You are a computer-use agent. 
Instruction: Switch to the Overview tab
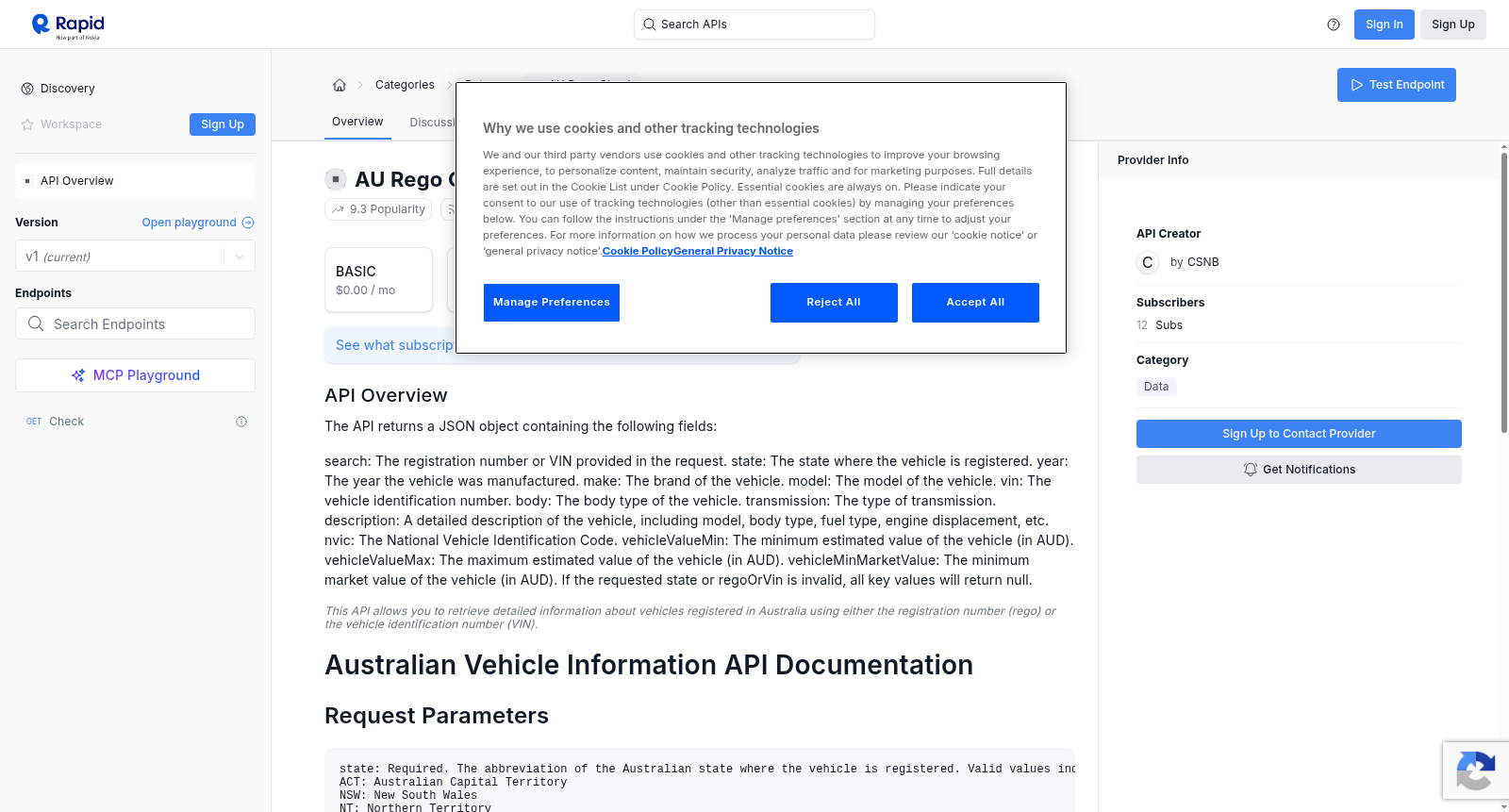coord(357,123)
